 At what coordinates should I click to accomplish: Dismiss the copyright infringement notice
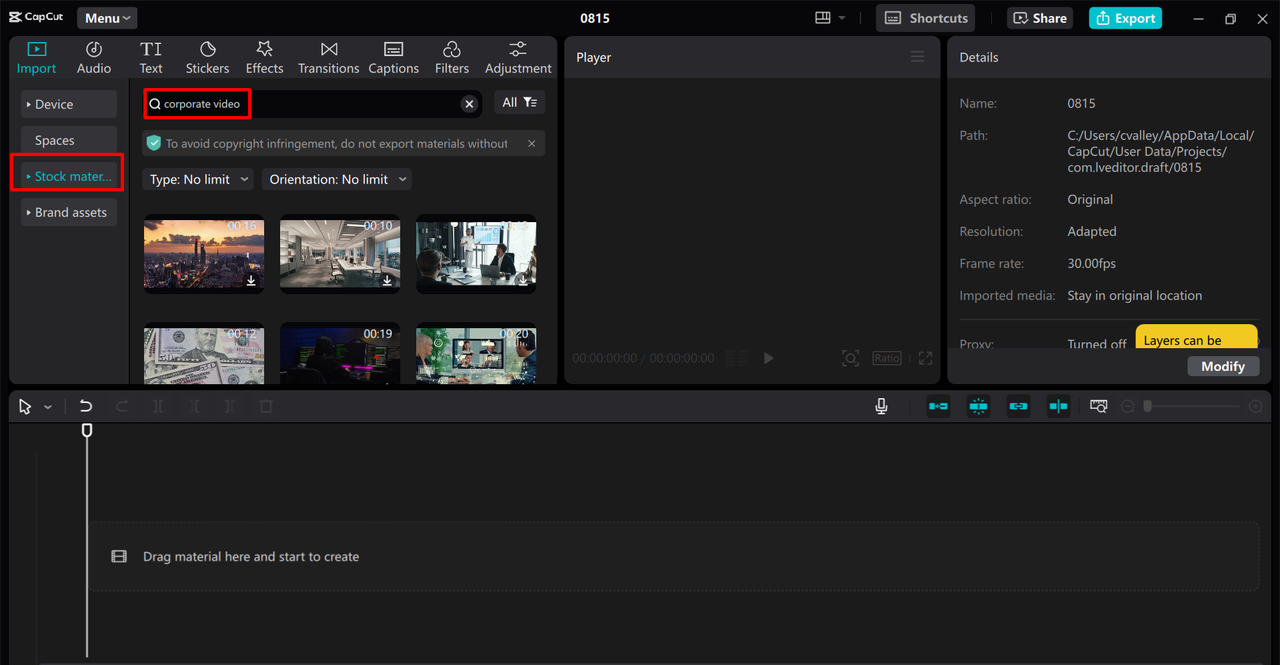pos(531,143)
